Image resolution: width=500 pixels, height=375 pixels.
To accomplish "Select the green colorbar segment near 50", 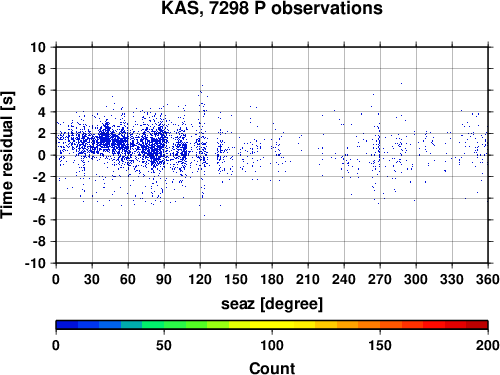I will pyautogui.click(x=175, y=325).
